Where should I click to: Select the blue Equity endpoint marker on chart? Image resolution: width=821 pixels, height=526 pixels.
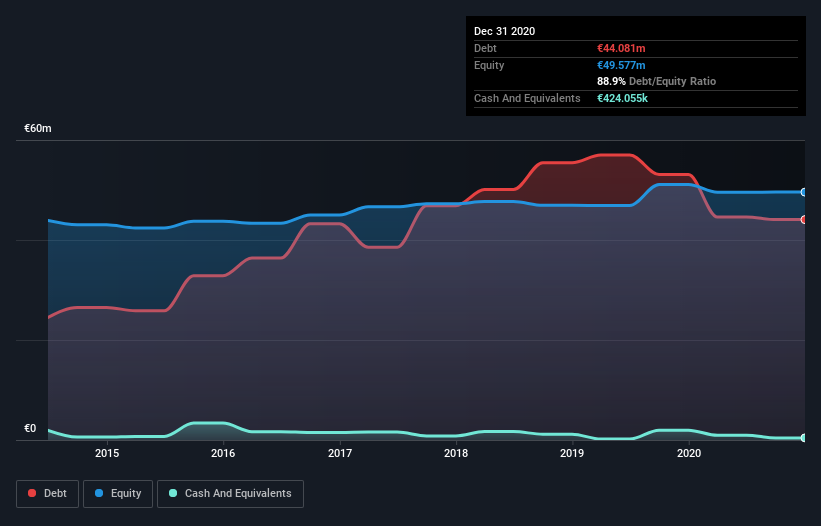pos(804,192)
